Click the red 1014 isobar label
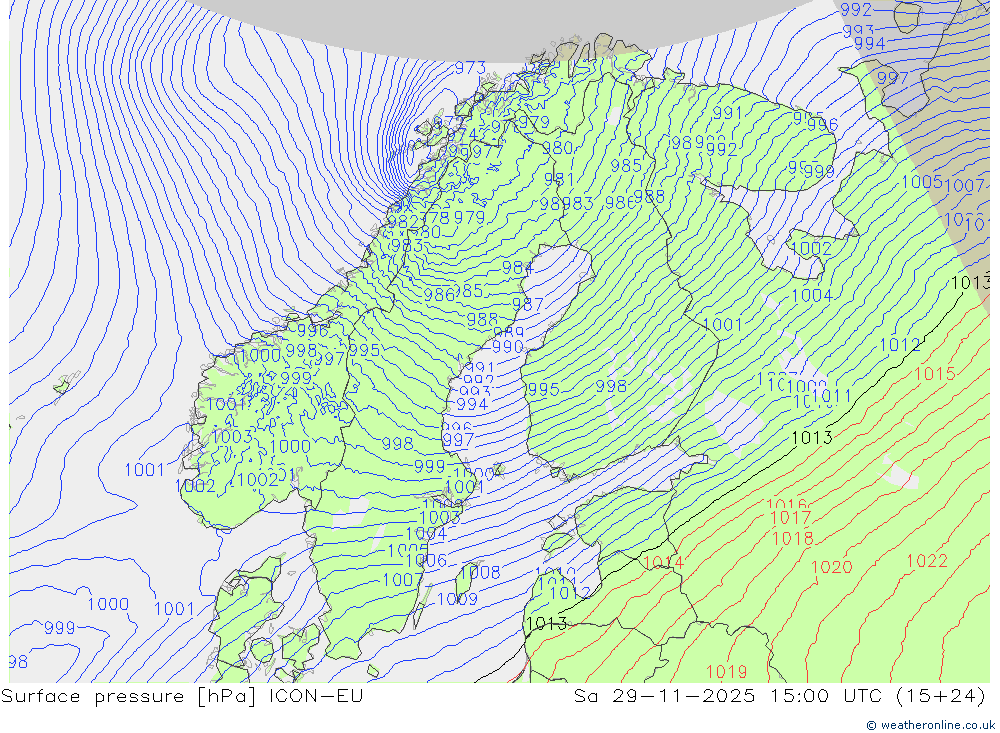The image size is (1000, 733). (663, 563)
